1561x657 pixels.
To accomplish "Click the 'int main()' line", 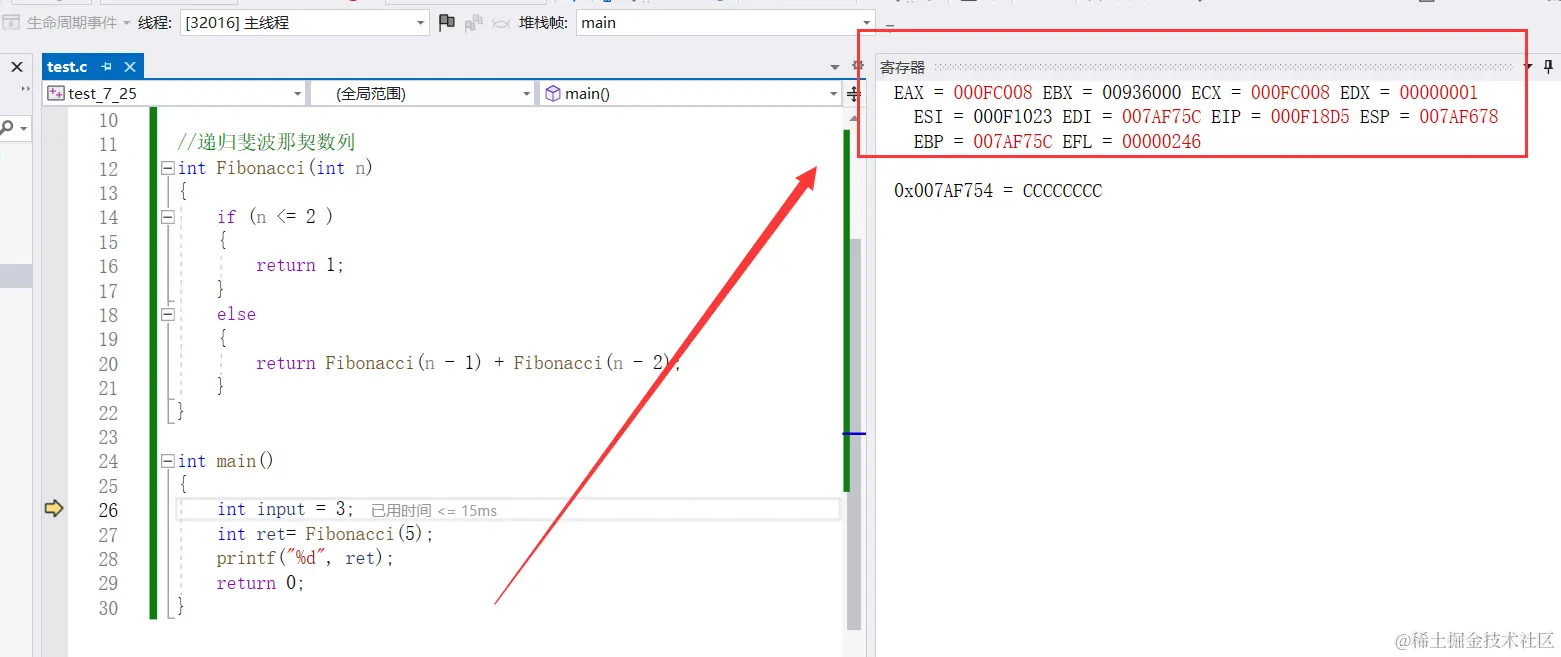I will [225, 461].
